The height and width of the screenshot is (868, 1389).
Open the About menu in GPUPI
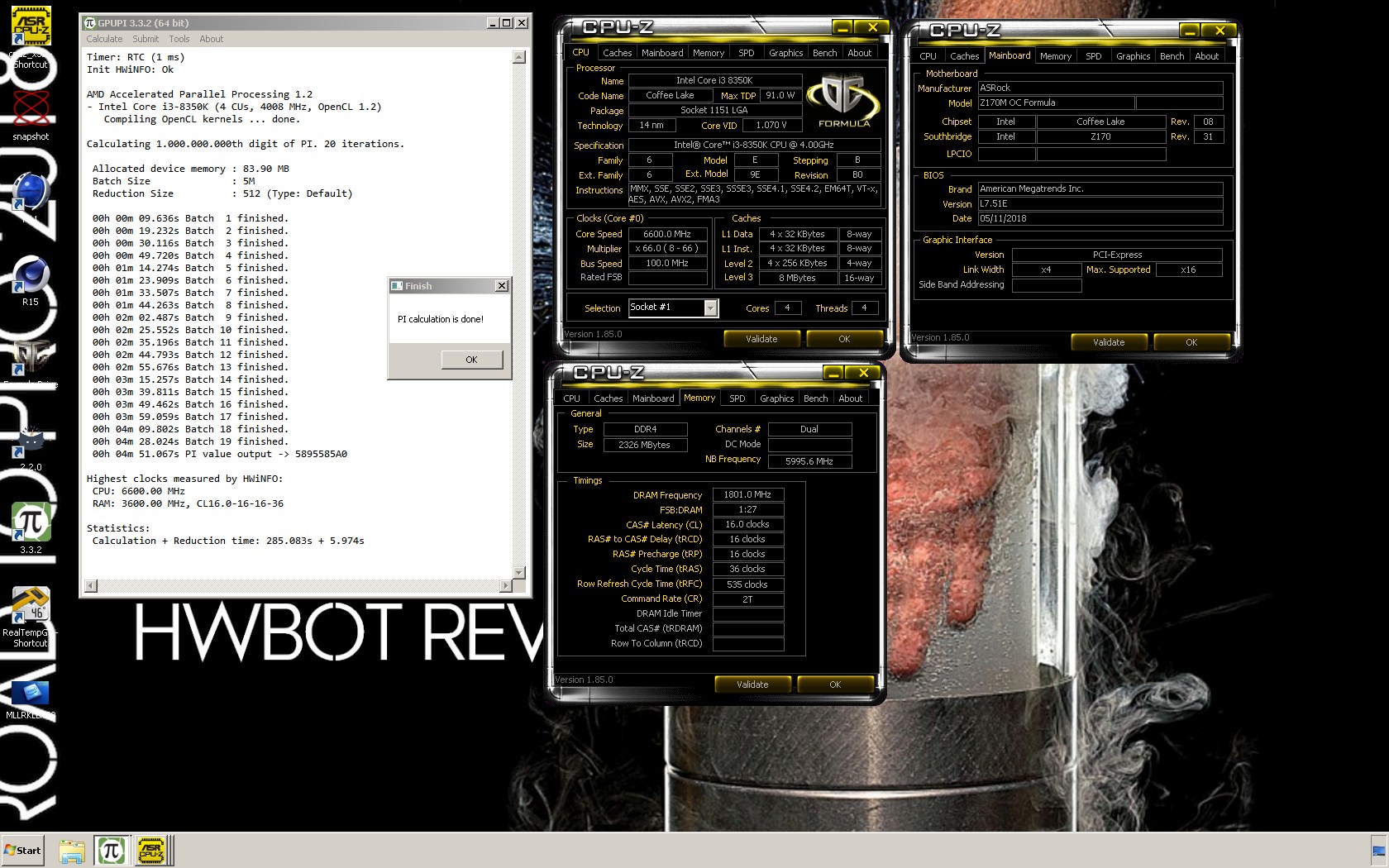pos(212,39)
